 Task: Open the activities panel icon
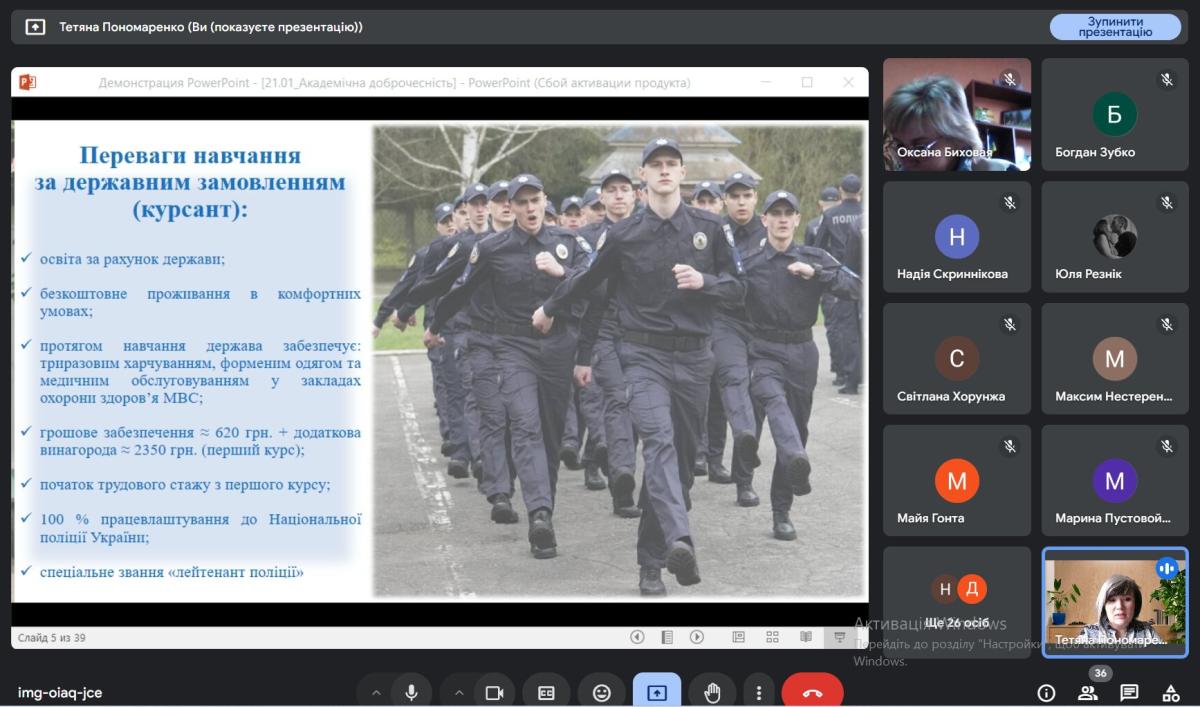point(1171,693)
